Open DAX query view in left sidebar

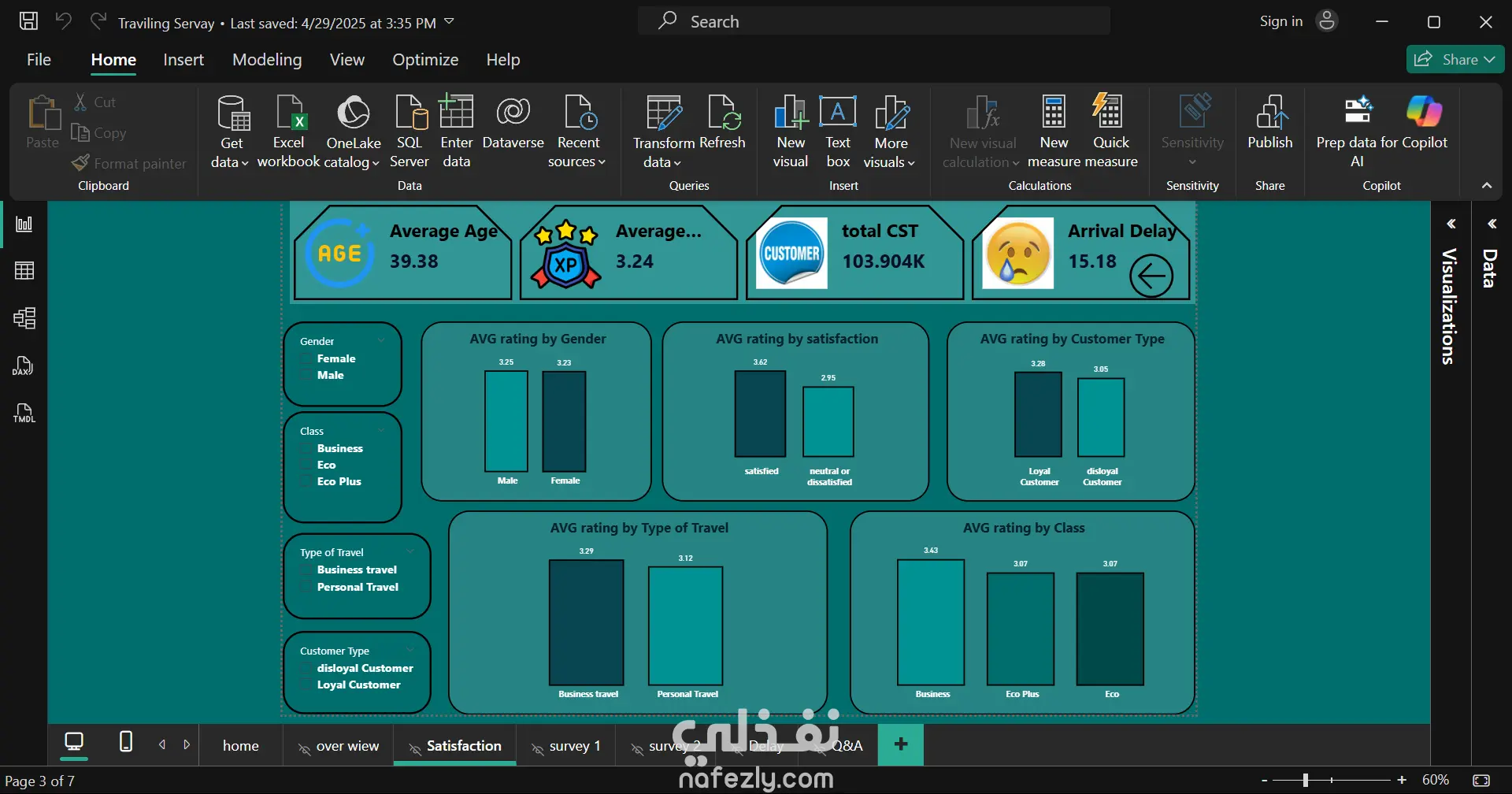(24, 365)
